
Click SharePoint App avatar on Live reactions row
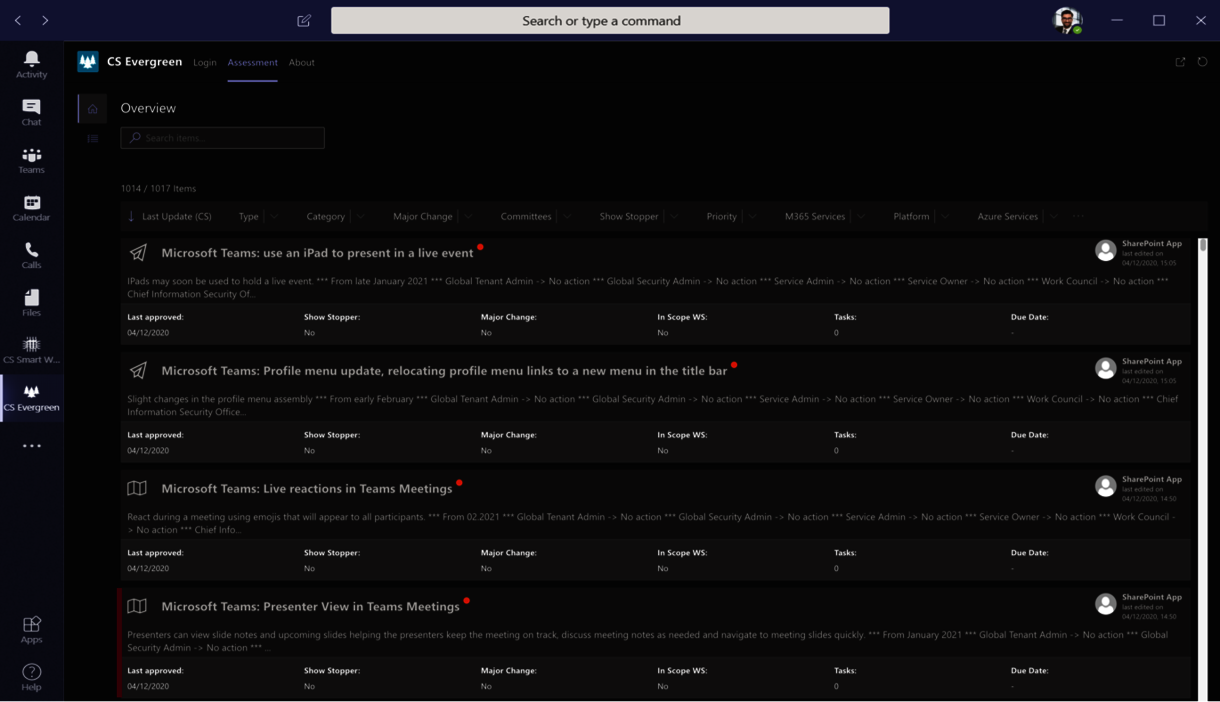(x=1105, y=486)
